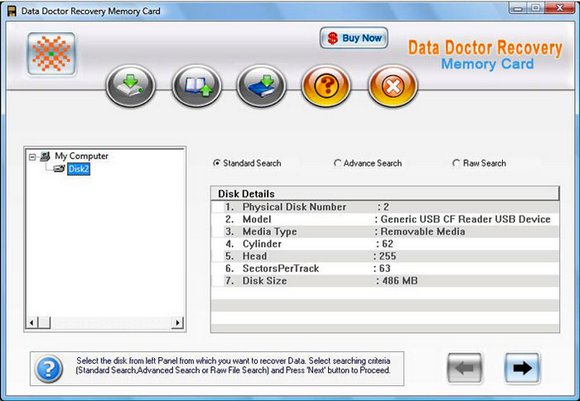The height and width of the screenshot is (401, 580).
Task: Click the Buy Now button
Action: coord(354,38)
